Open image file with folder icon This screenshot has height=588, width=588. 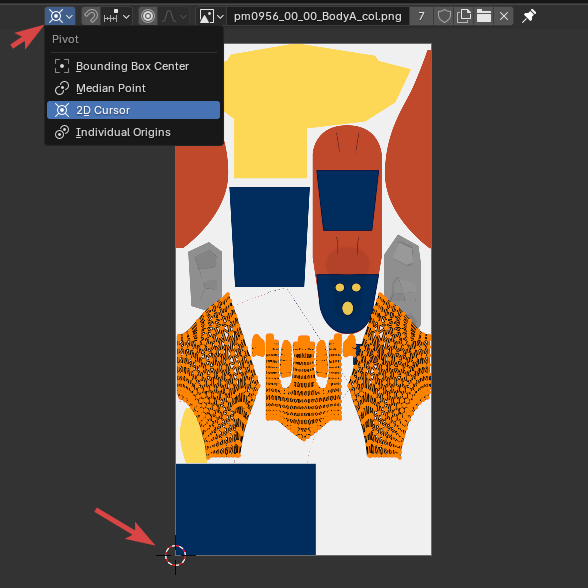click(x=484, y=16)
